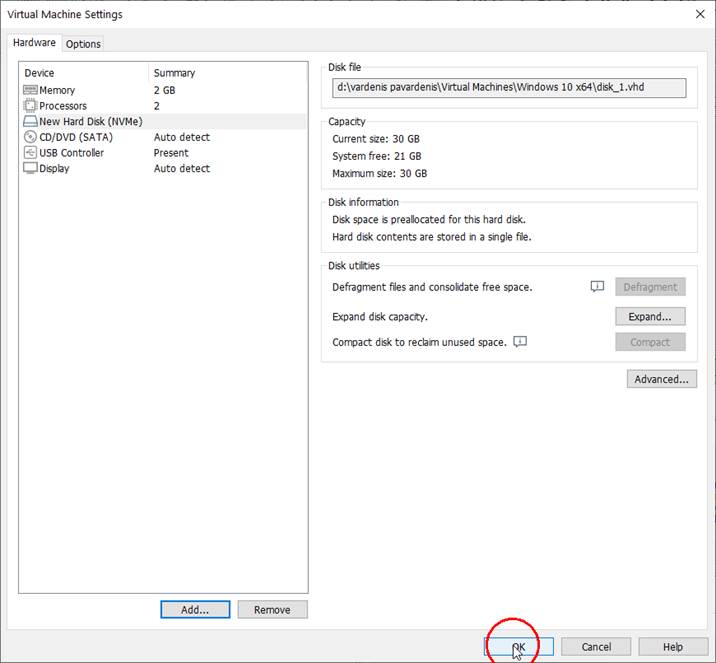Click the Processors chip icon
This screenshot has height=663, width=716.
[x=30, y=106]
